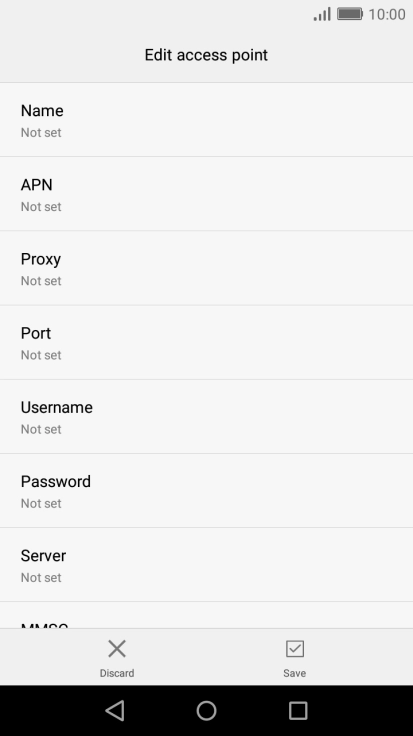Open the Name field entry
Viewport: 413px width, 736px height.
pyautogui.click(x=206, y=120)
